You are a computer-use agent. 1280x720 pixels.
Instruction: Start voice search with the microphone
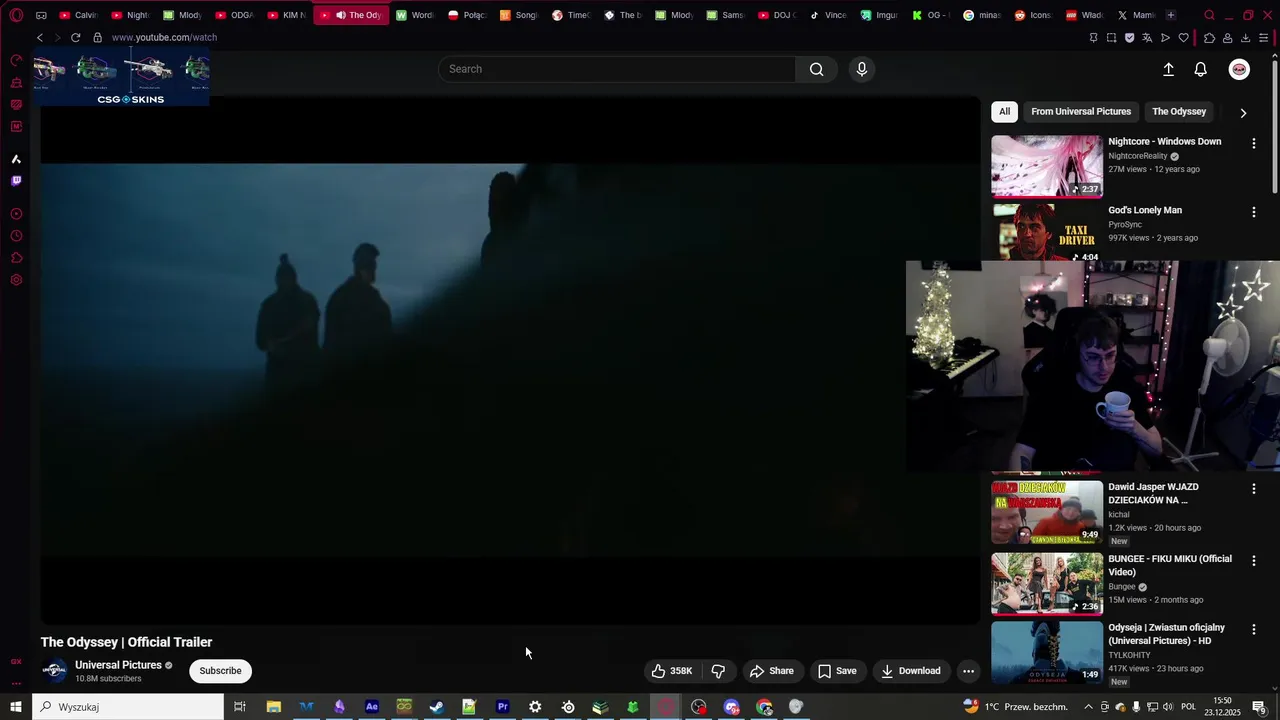pos(862,69)
